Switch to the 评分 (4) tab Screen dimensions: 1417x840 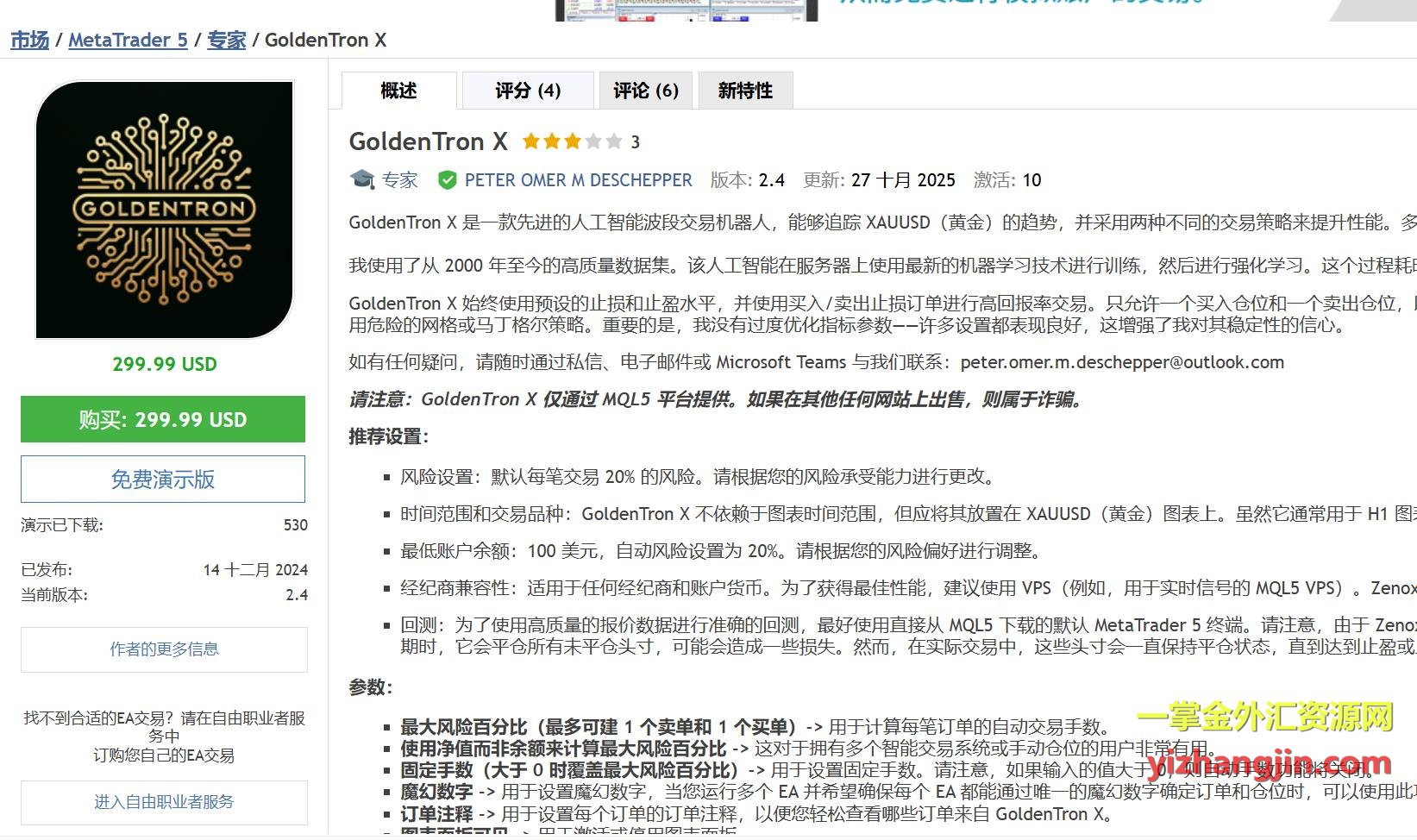[527, 91]
